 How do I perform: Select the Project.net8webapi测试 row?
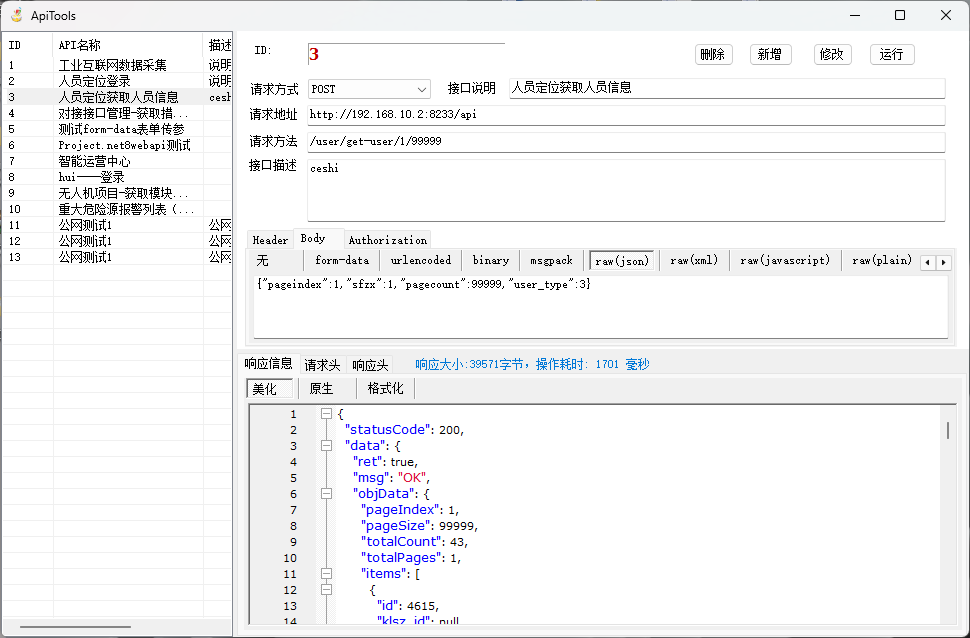coord(117,145)
